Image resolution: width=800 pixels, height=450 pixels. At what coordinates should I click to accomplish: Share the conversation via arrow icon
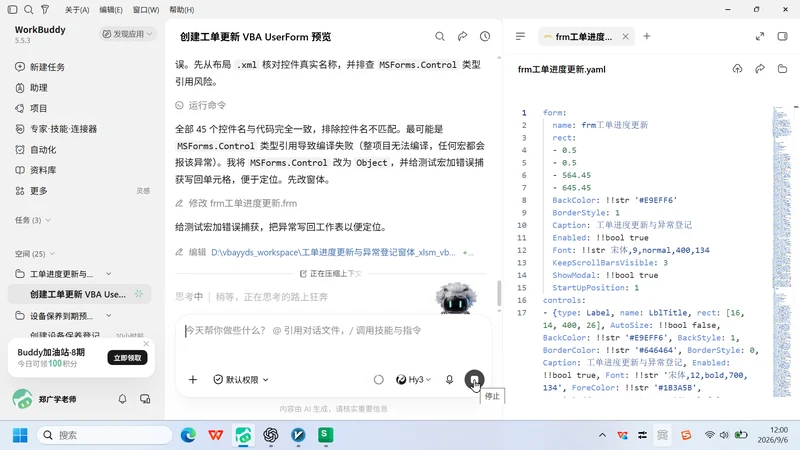click(462, 36)
